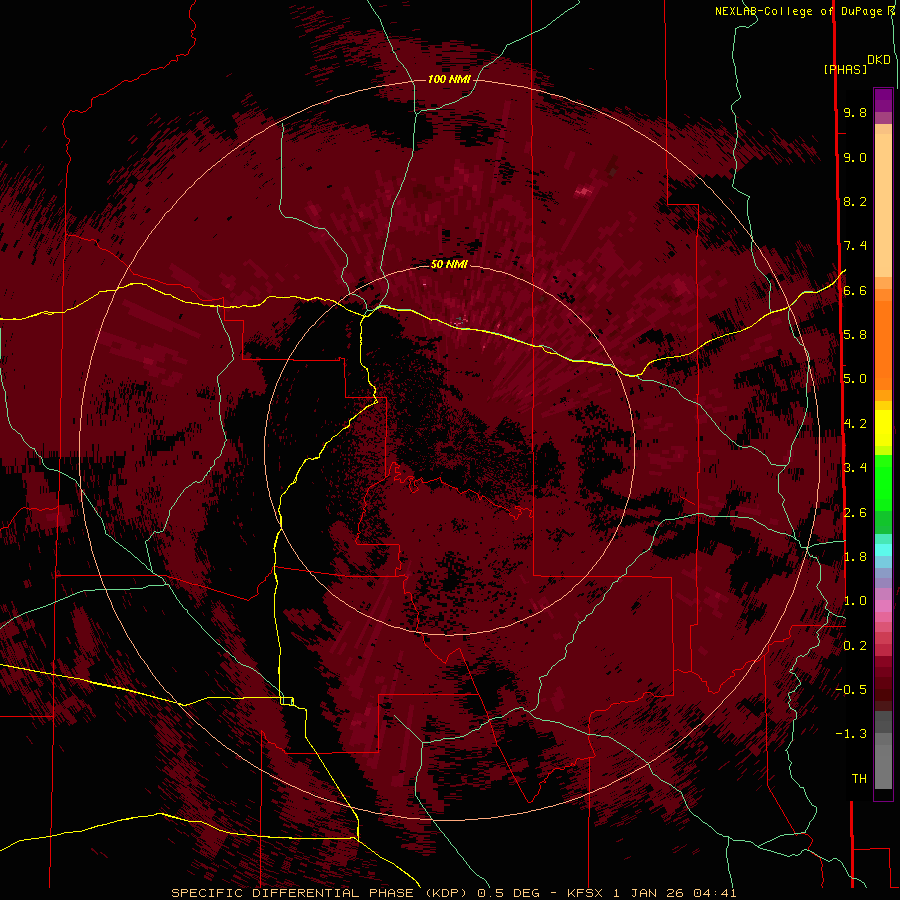Select the 5.0 scale value
This screenshot has height=900, width=900.
pos(855,379)
